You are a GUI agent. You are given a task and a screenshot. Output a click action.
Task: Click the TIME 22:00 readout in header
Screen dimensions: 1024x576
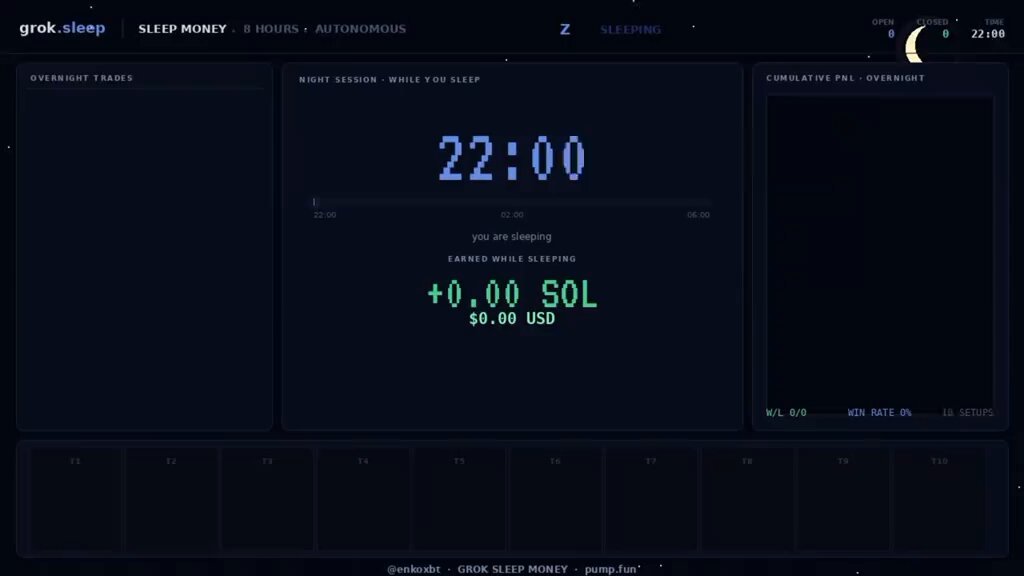point(987,28)
